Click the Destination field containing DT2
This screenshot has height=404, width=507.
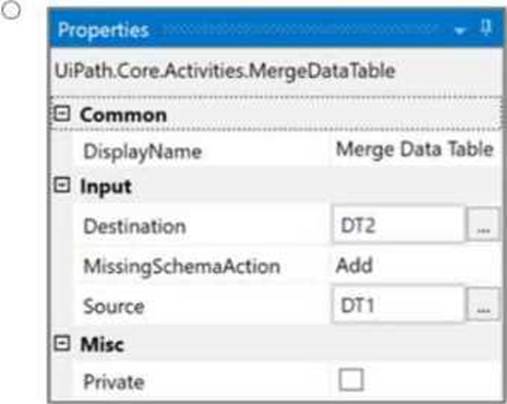398,224
